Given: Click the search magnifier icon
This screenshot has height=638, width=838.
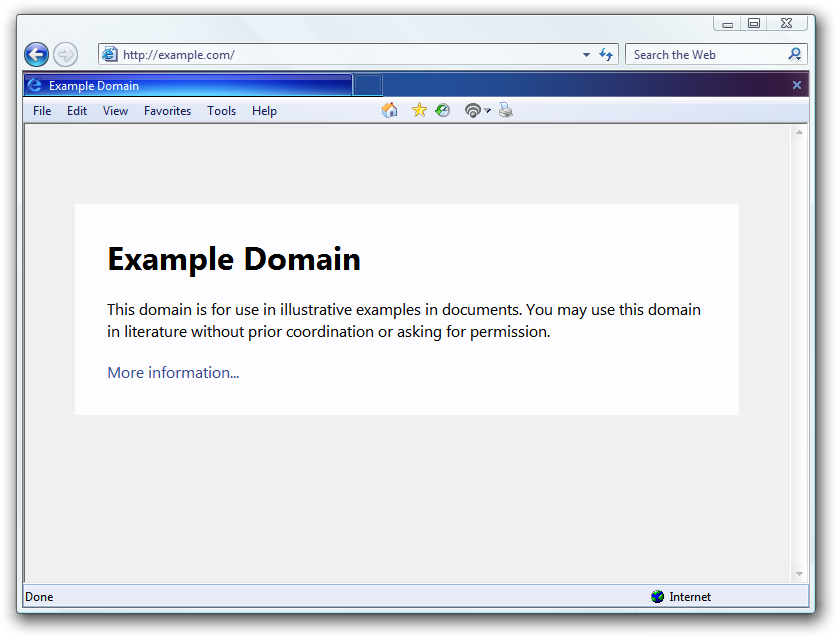Looking at the screenshot, I should click(x=795, y=55).
